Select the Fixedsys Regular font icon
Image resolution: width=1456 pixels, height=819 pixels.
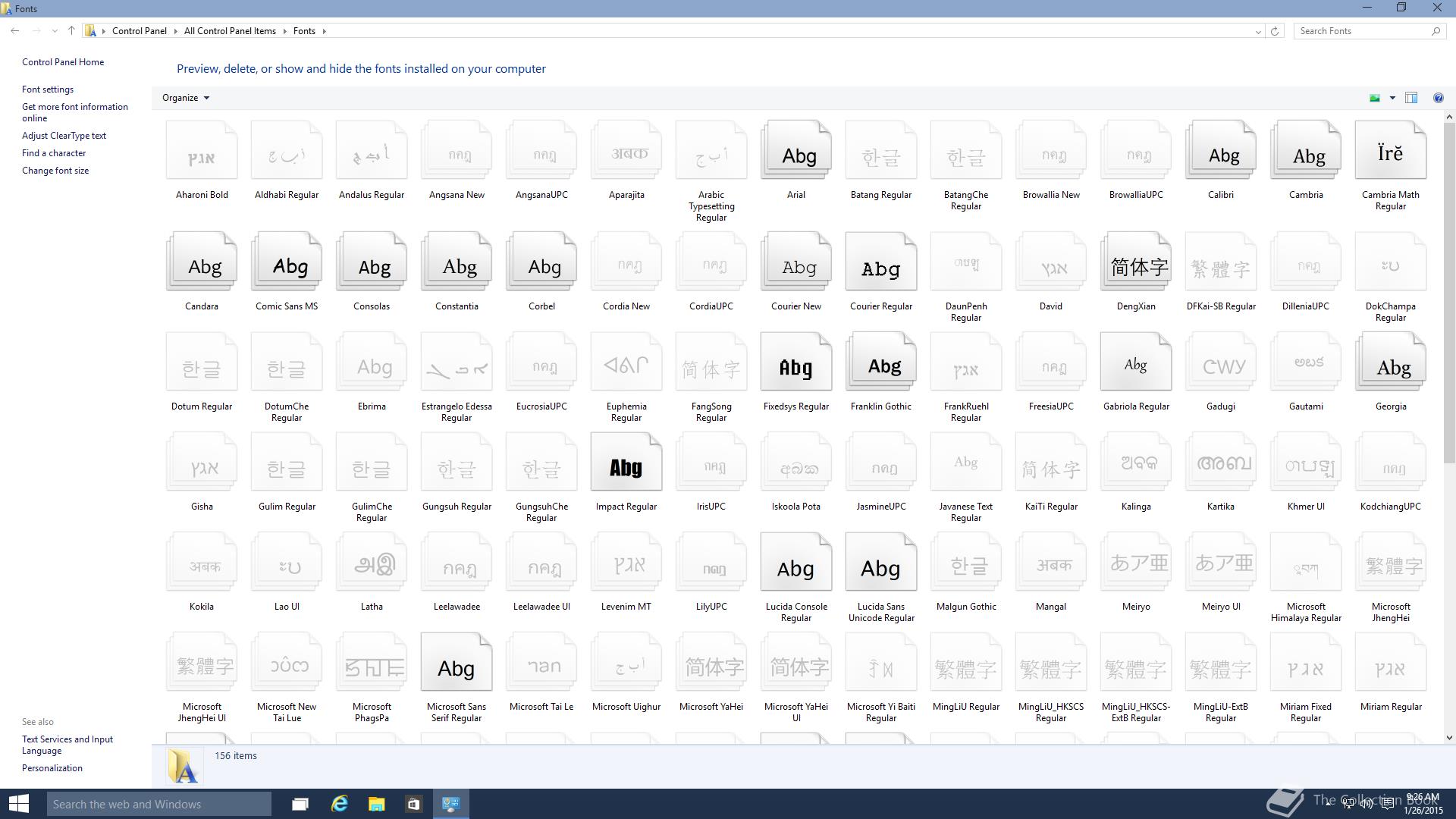[x=796, y=362]
